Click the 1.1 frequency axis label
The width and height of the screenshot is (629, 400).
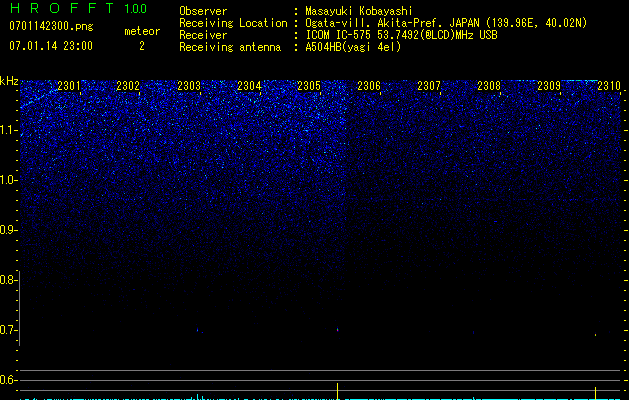click(9, 130)
